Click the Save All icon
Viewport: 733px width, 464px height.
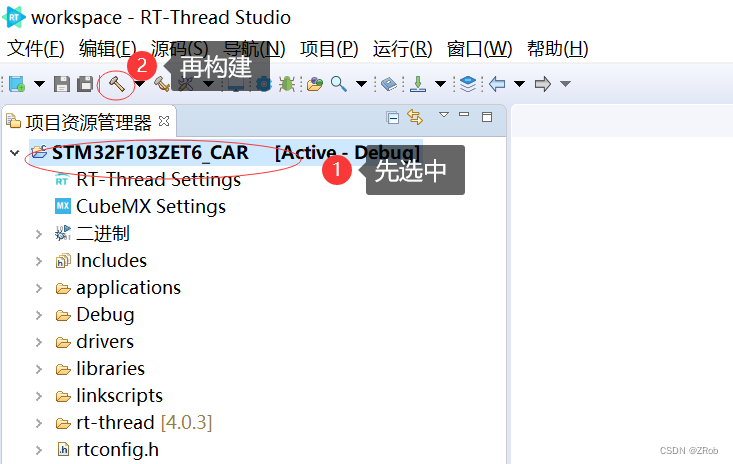point(85,84)
